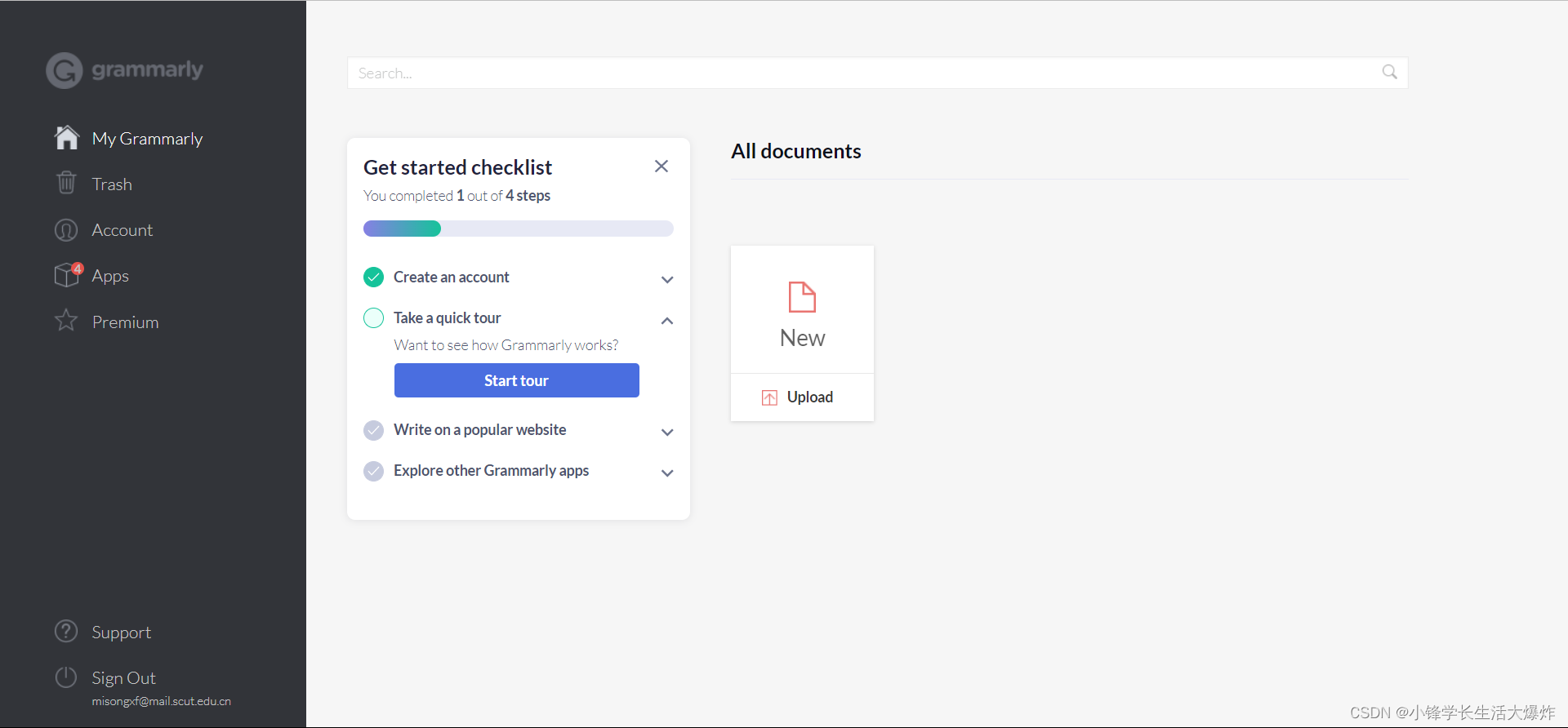The height and width of the screenshot is (728, 1568).
Task: Click the Take a quick tour step title
Action: 448,318
